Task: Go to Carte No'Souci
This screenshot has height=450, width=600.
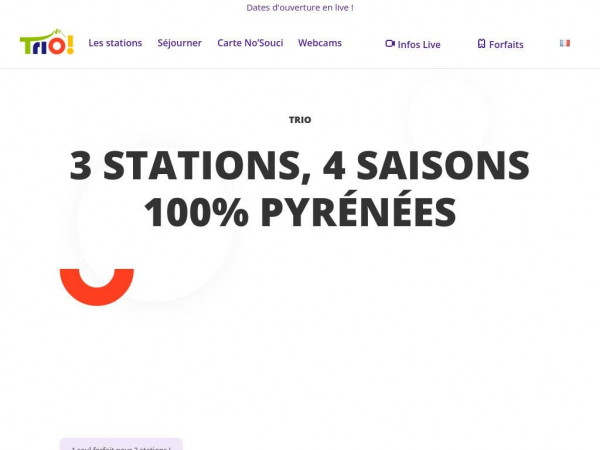Action: 250,43
